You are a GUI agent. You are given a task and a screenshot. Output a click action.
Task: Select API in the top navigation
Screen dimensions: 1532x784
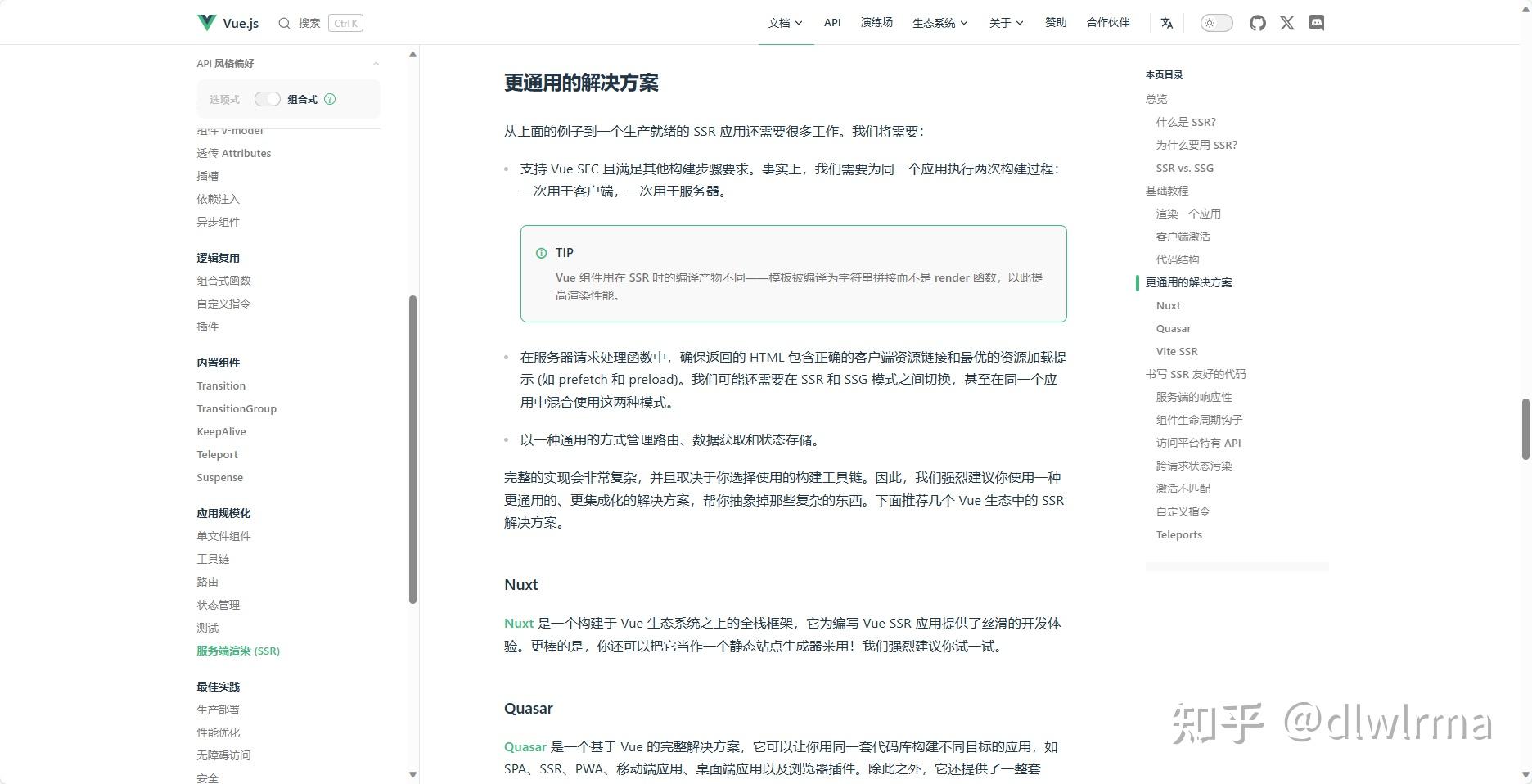point(831,23)
